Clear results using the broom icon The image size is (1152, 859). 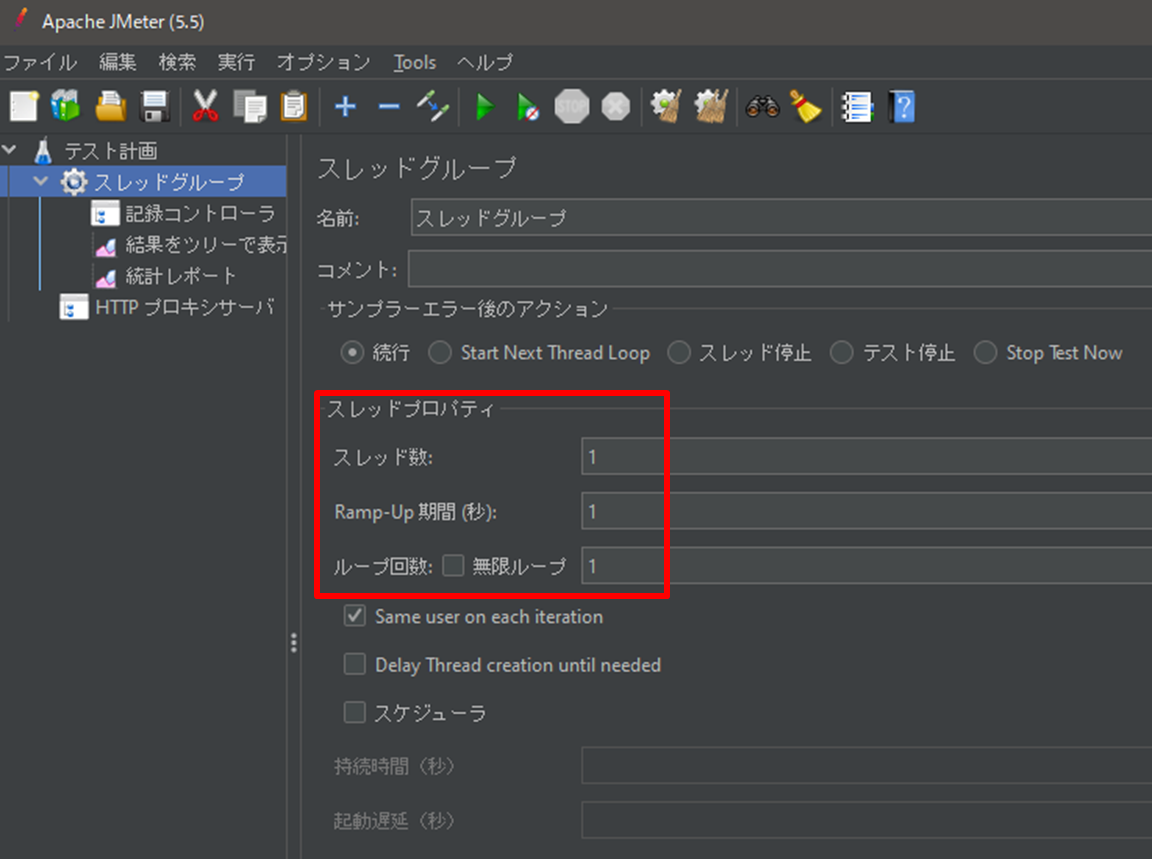(x=805, y=106)
